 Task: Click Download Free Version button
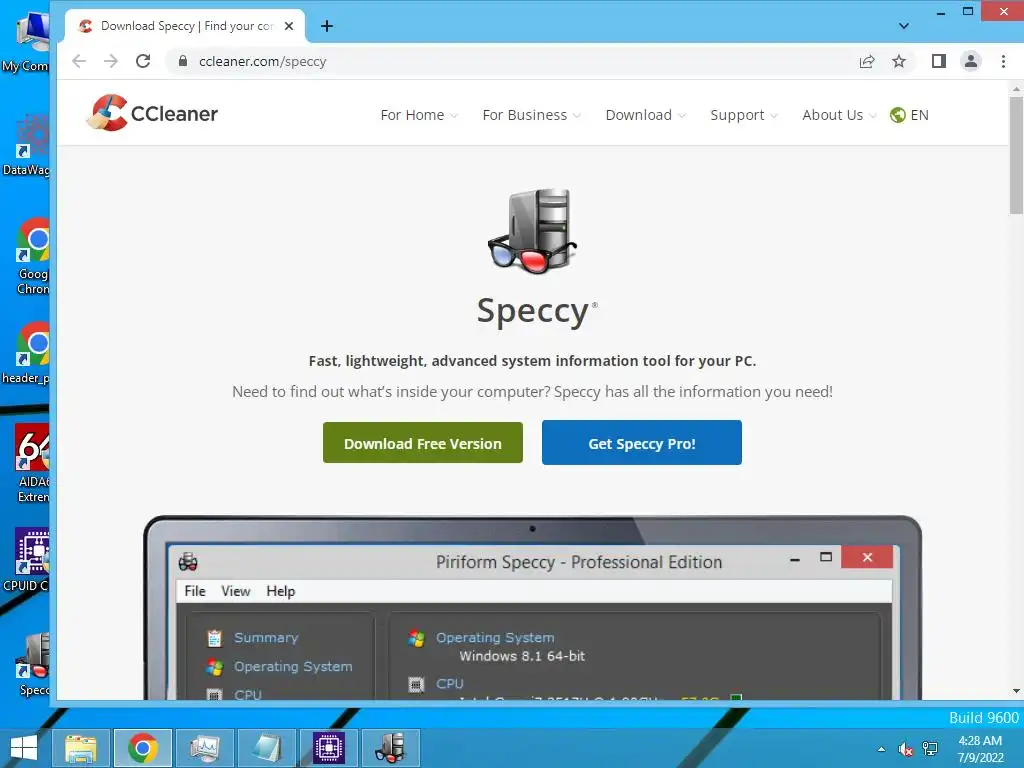[x=423, y=443]
